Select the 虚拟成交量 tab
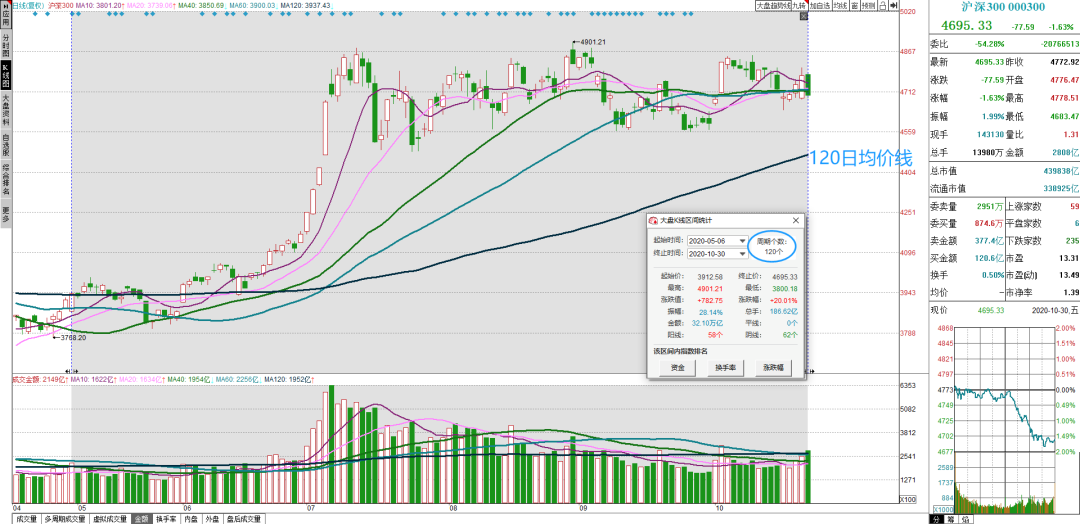 tap(110, 518)
